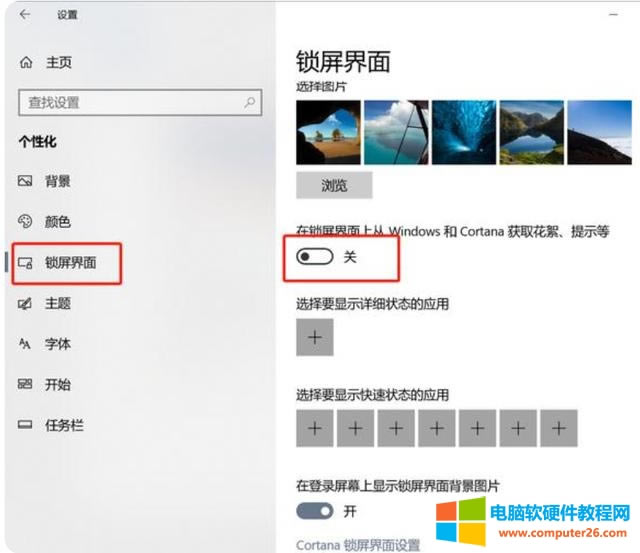This screenshot has height=553, width=640.
Task: Add last quick status app plus button
Action: coord(559,429)
